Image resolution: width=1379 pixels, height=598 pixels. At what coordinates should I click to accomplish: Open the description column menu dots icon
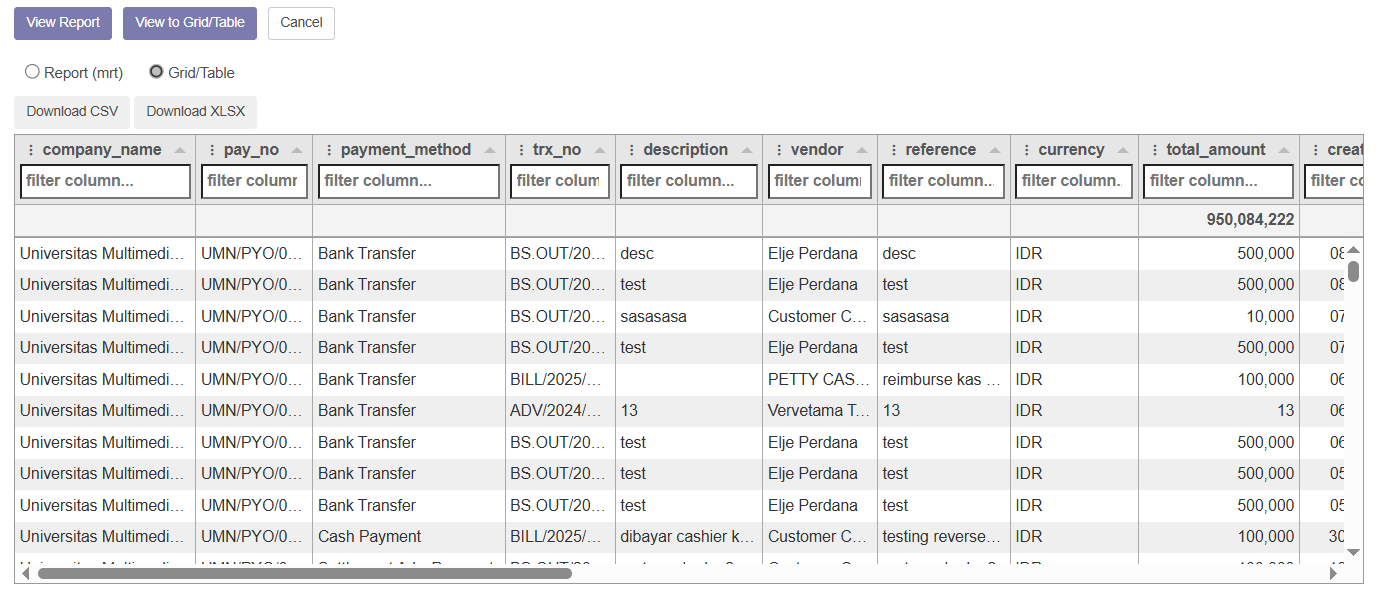[x=631, y=150]
